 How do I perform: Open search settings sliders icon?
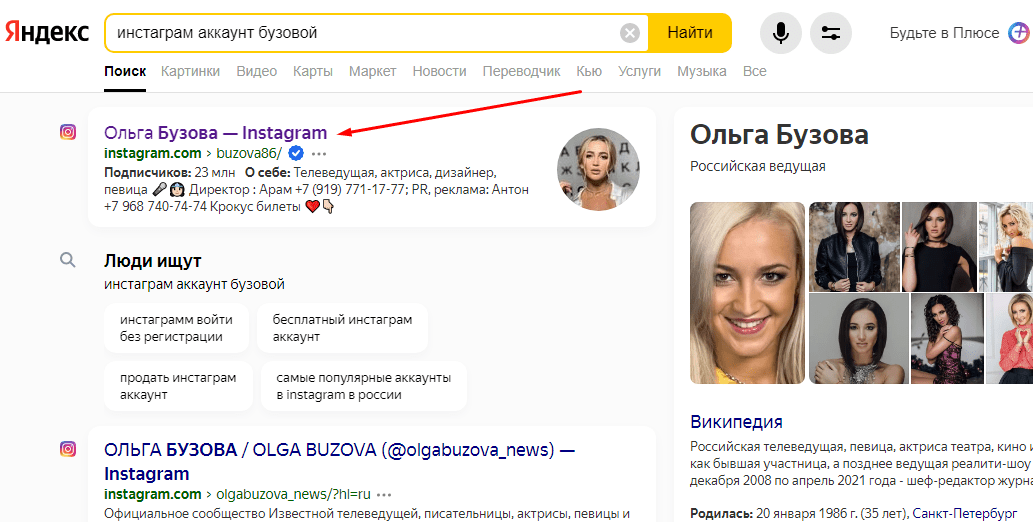[x=831, y=33]
